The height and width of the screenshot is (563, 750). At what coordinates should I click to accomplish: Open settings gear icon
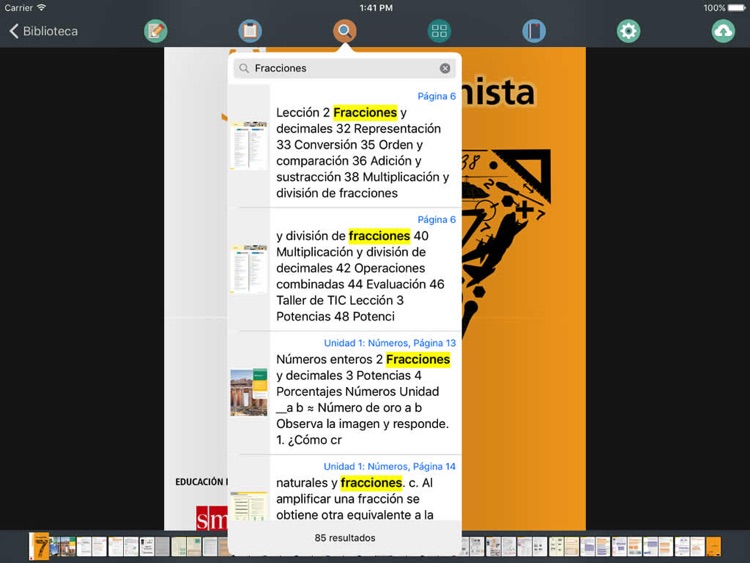pos(629,31)
